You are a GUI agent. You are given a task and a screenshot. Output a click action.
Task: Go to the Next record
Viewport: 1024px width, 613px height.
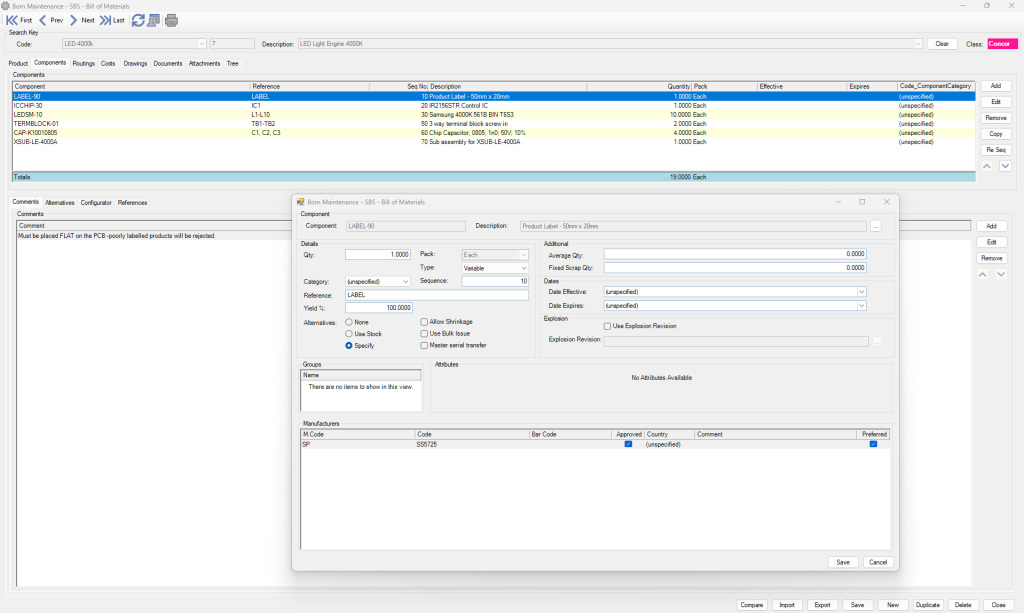(x=82, y=20)
